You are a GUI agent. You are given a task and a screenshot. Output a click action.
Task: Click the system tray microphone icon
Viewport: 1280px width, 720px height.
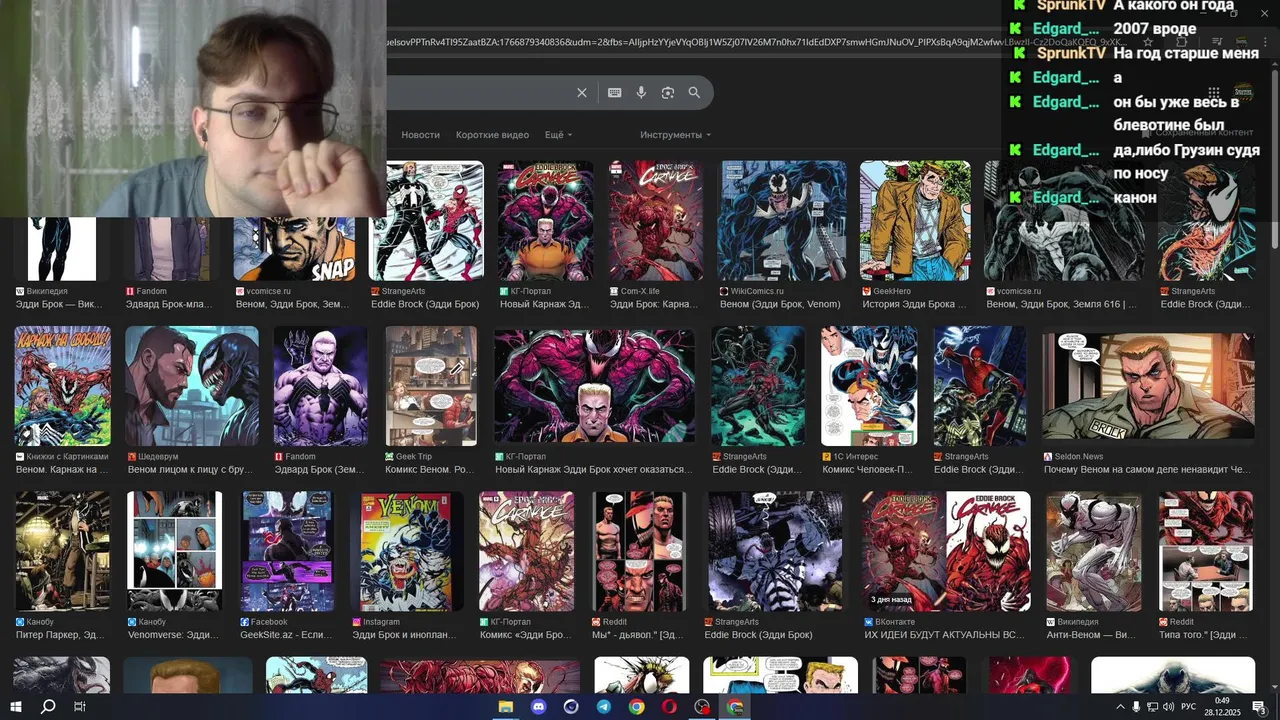[1136, 707]
